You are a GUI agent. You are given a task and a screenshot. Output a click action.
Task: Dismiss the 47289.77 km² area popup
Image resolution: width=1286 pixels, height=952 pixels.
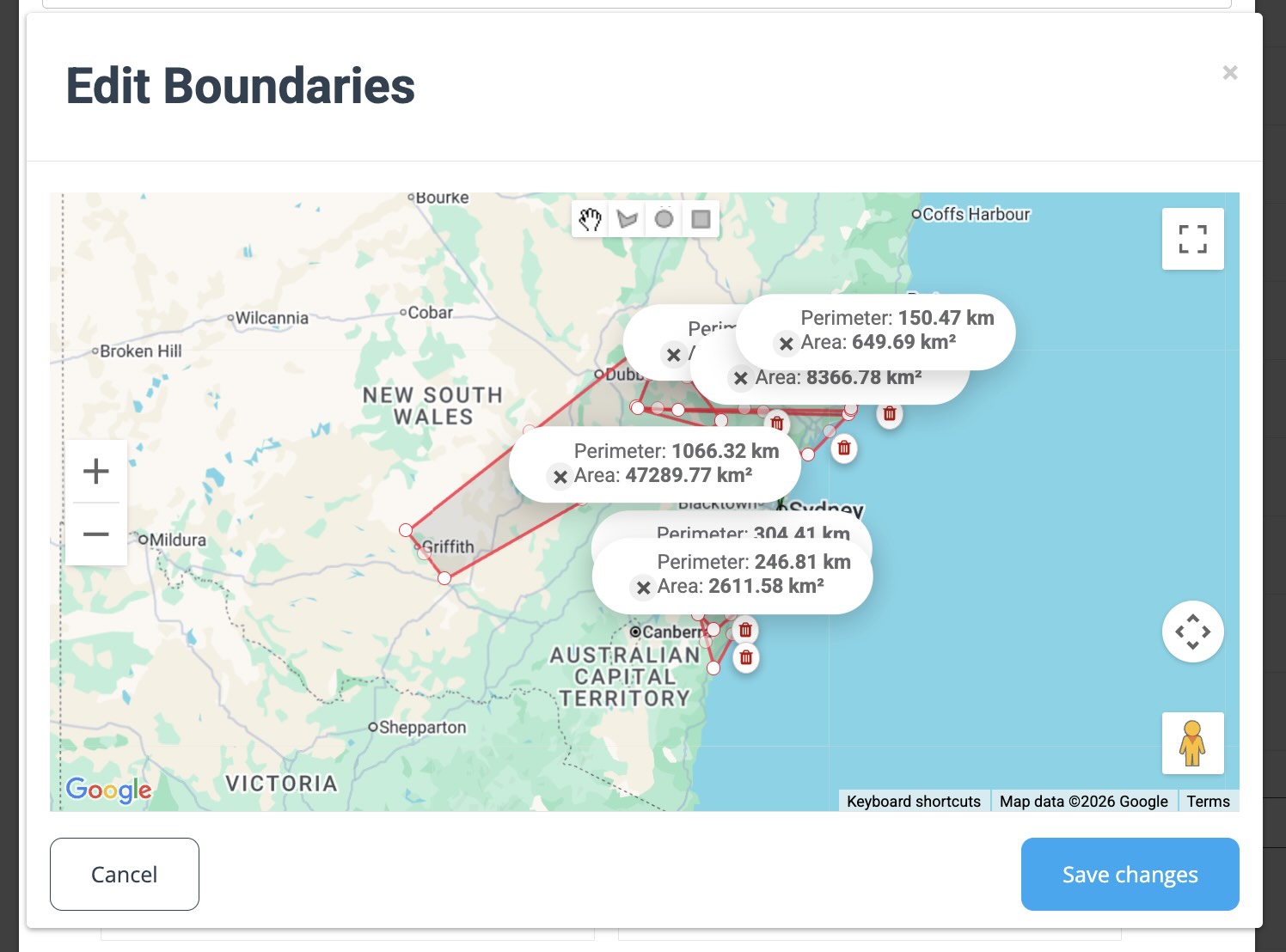[560, 477]
